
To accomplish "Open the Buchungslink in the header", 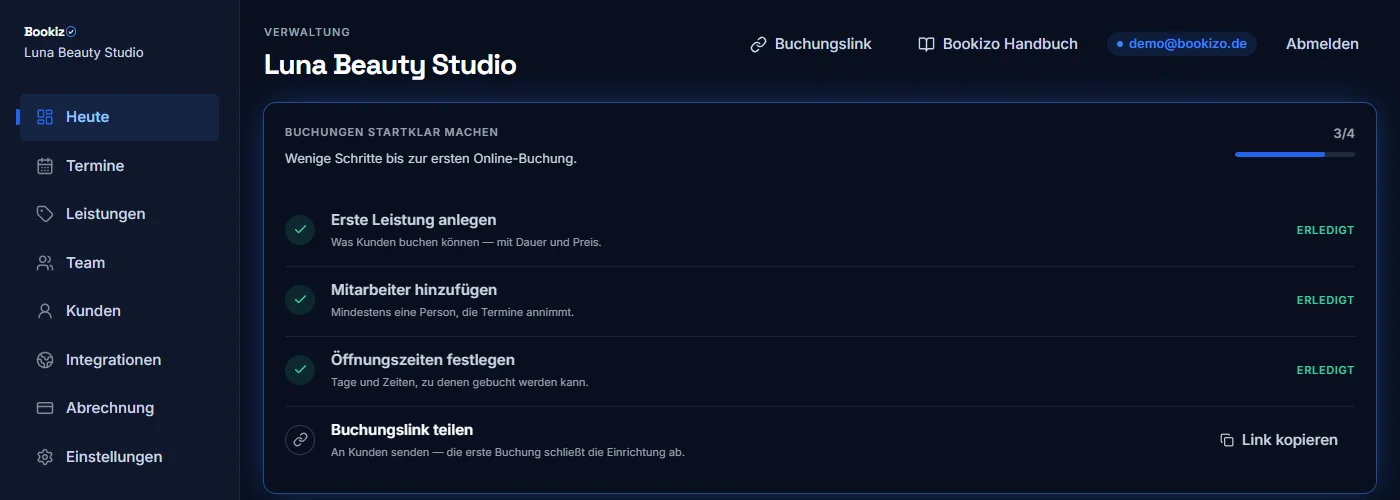I will (811, 44).
